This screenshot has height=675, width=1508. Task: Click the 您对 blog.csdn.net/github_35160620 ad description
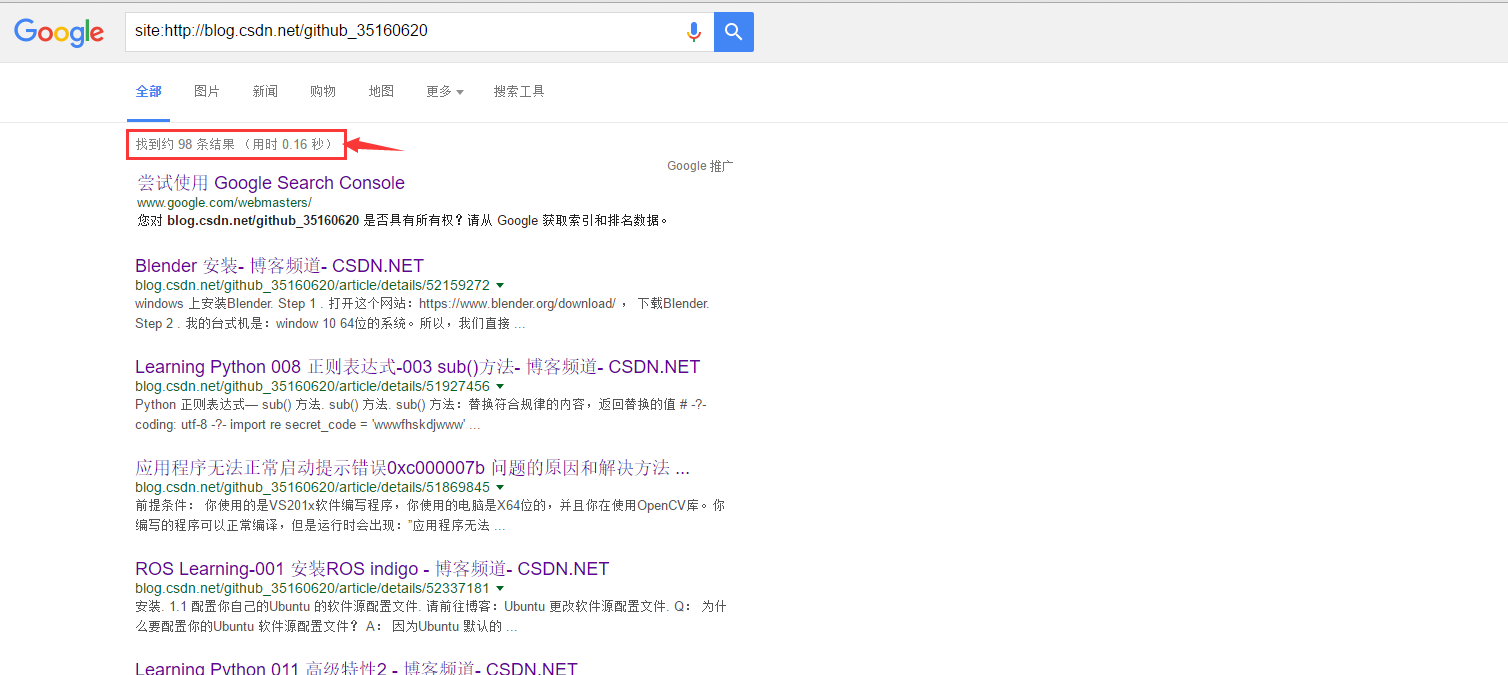(403, 220)
